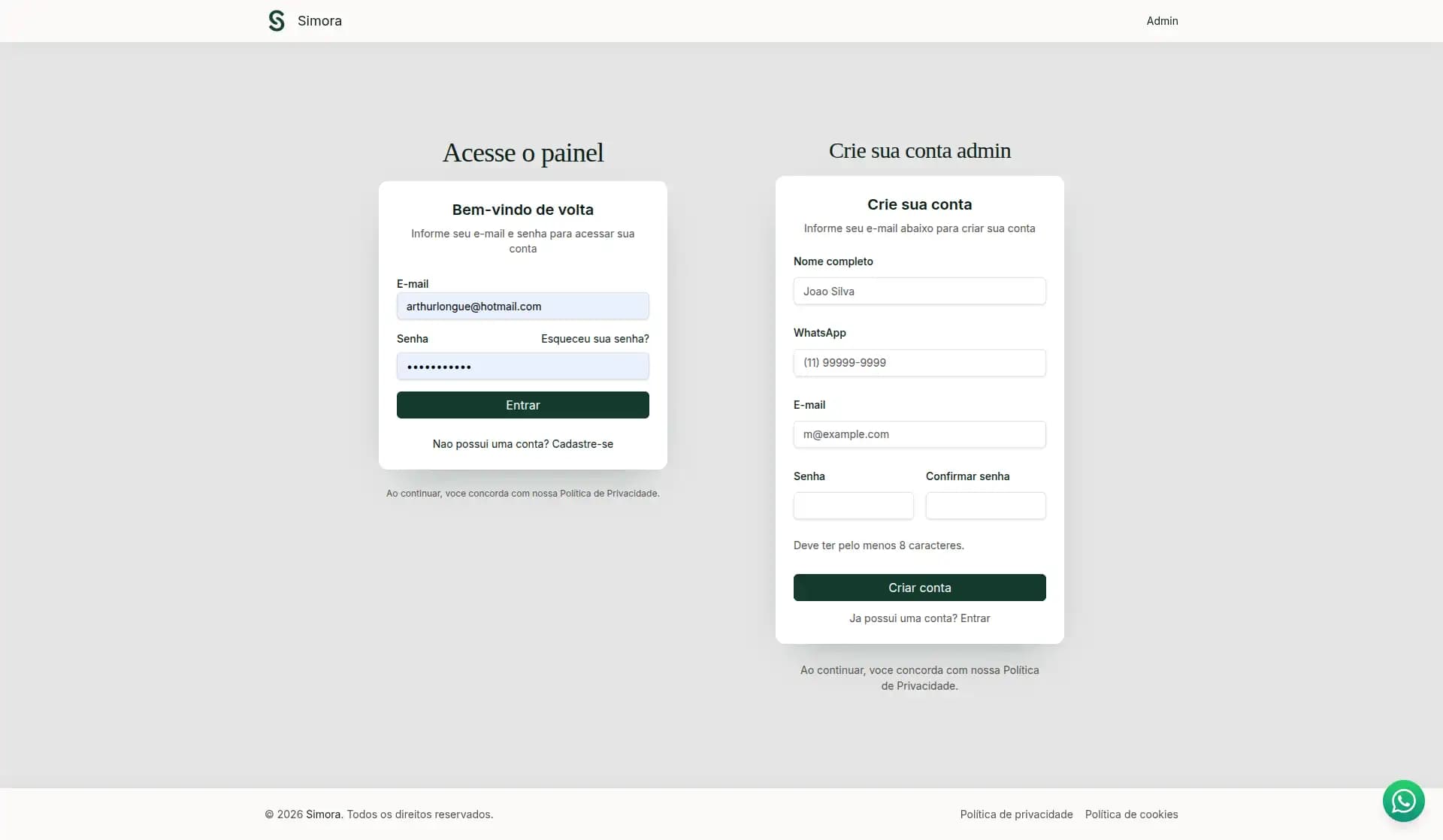Click Esqueceu sua senha link
The height and width of the screenshot is (840, 1443).
click(594, 339)
